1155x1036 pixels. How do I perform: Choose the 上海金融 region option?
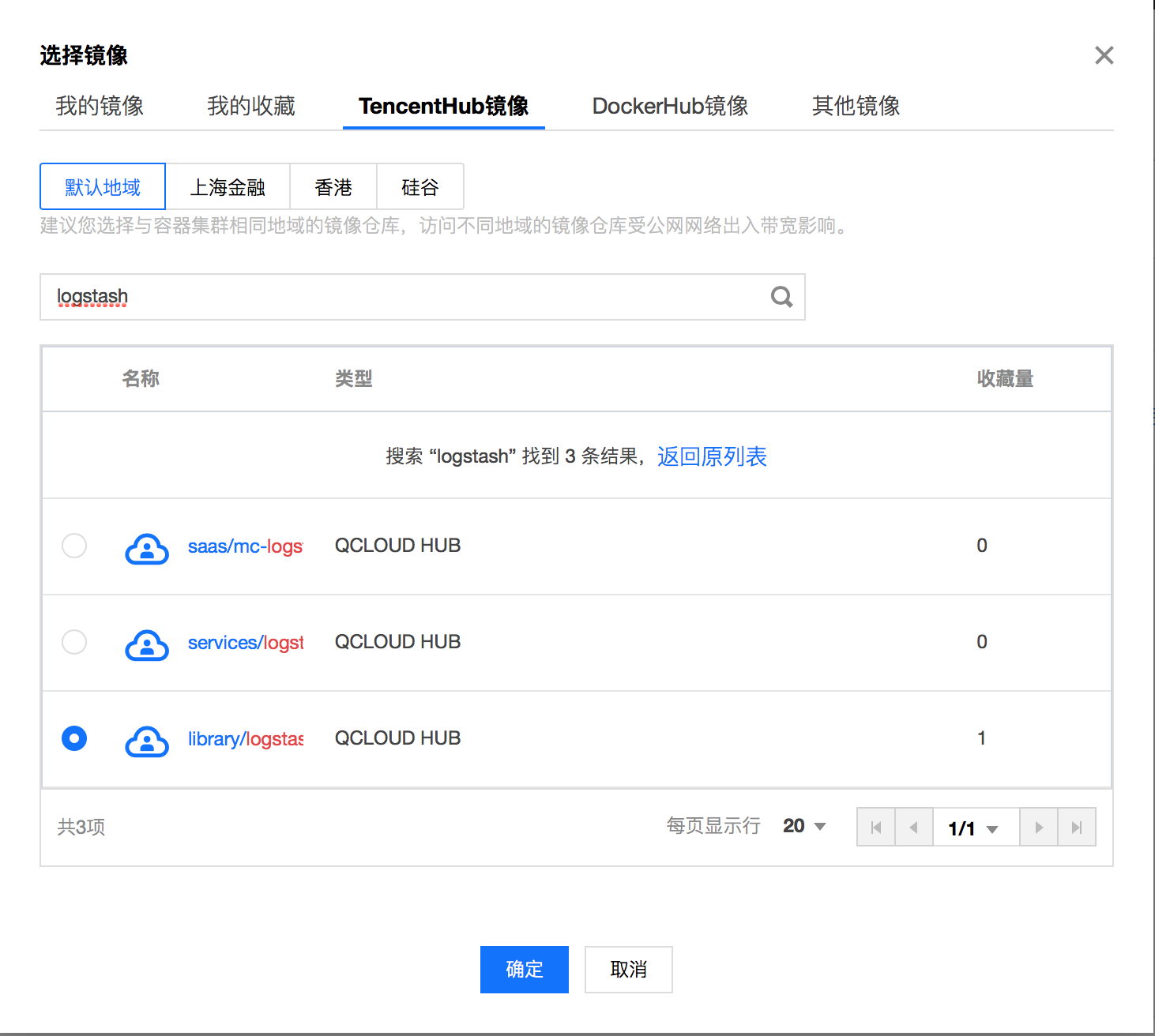tap(228, 186)
